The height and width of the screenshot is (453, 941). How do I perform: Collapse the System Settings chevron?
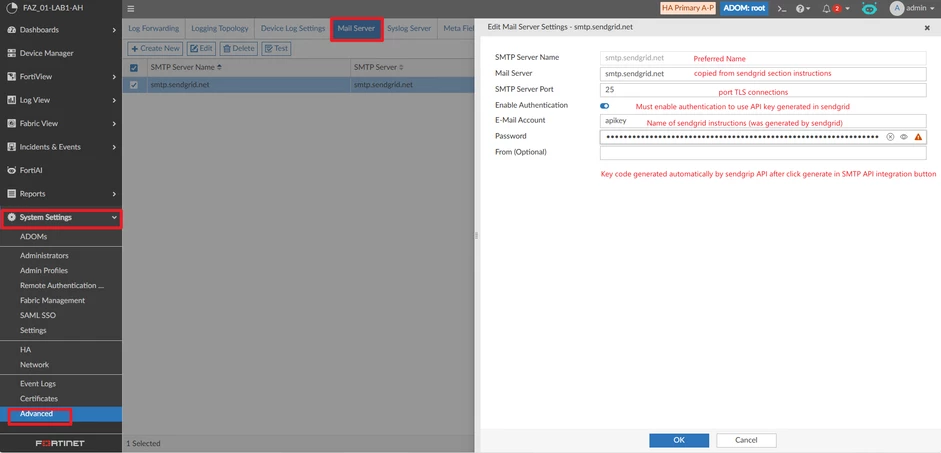(114, 217)
